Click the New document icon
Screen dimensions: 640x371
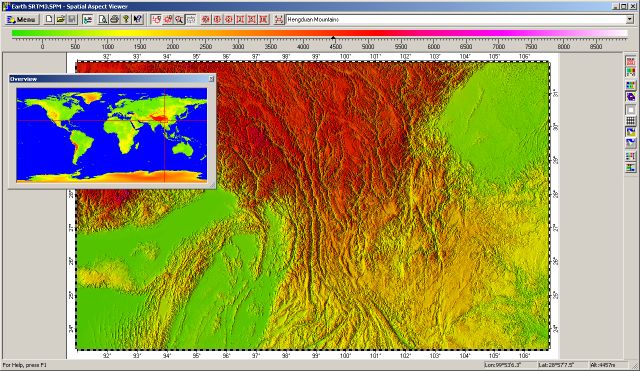click(49, 19)
